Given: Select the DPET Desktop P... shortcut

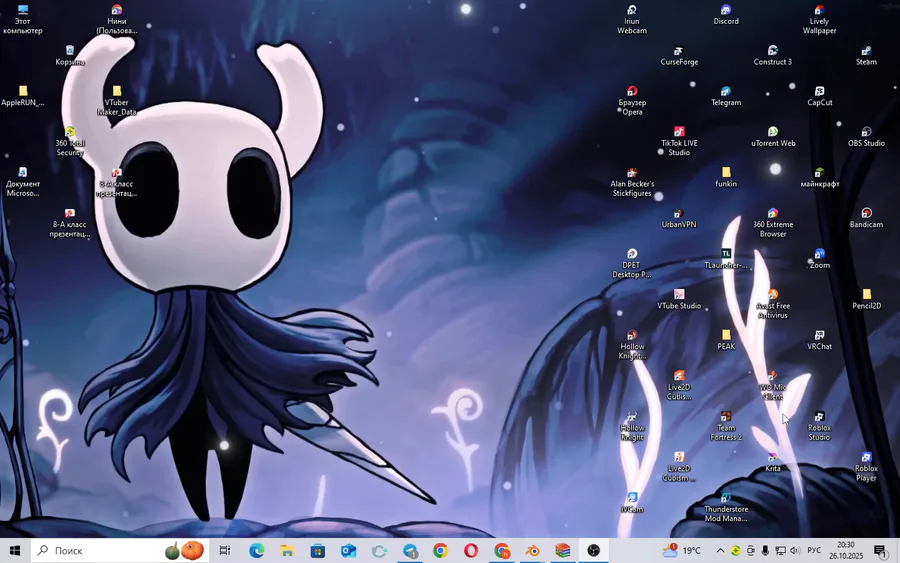Looking at the screenshot, I should pos(632,263).
